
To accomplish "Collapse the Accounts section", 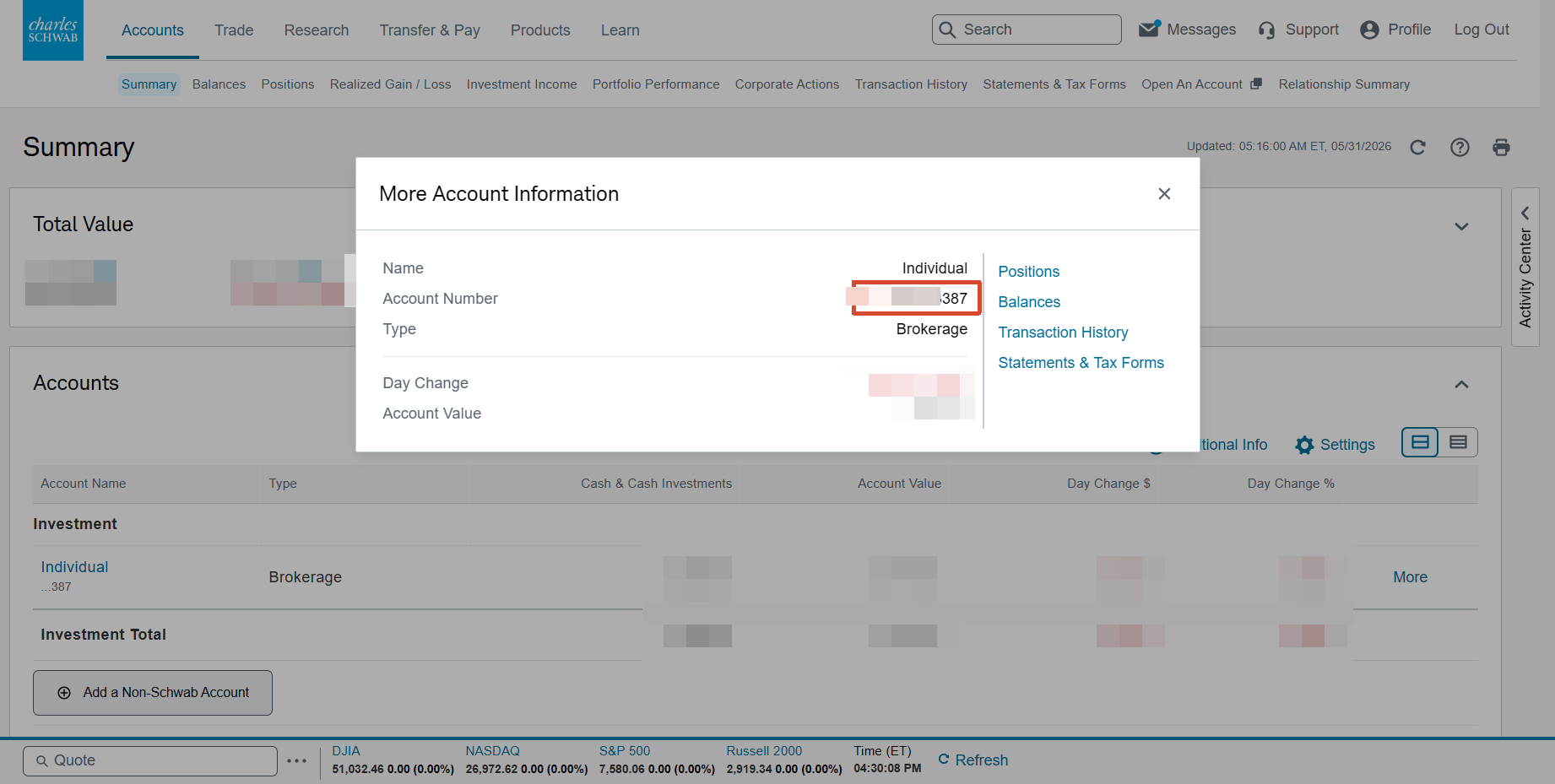I will pos(1461,385).
